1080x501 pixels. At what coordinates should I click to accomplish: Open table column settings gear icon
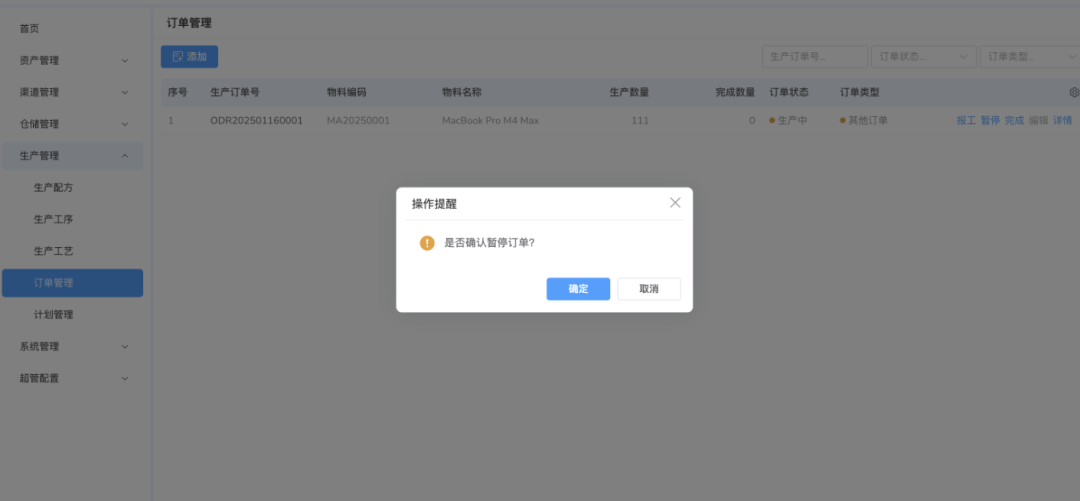1074,92
